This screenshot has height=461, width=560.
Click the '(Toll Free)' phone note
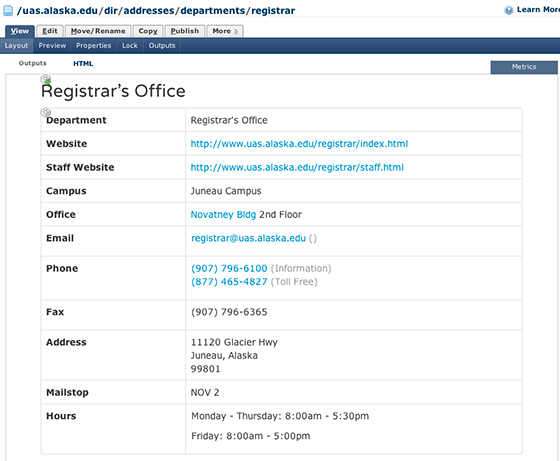(x=294, y=282)
